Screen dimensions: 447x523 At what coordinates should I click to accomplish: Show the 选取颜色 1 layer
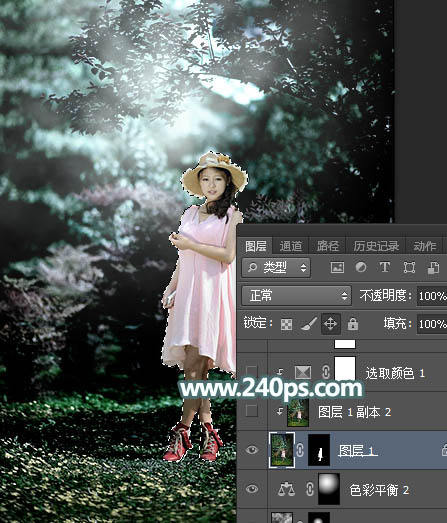[x=252, y=372]
